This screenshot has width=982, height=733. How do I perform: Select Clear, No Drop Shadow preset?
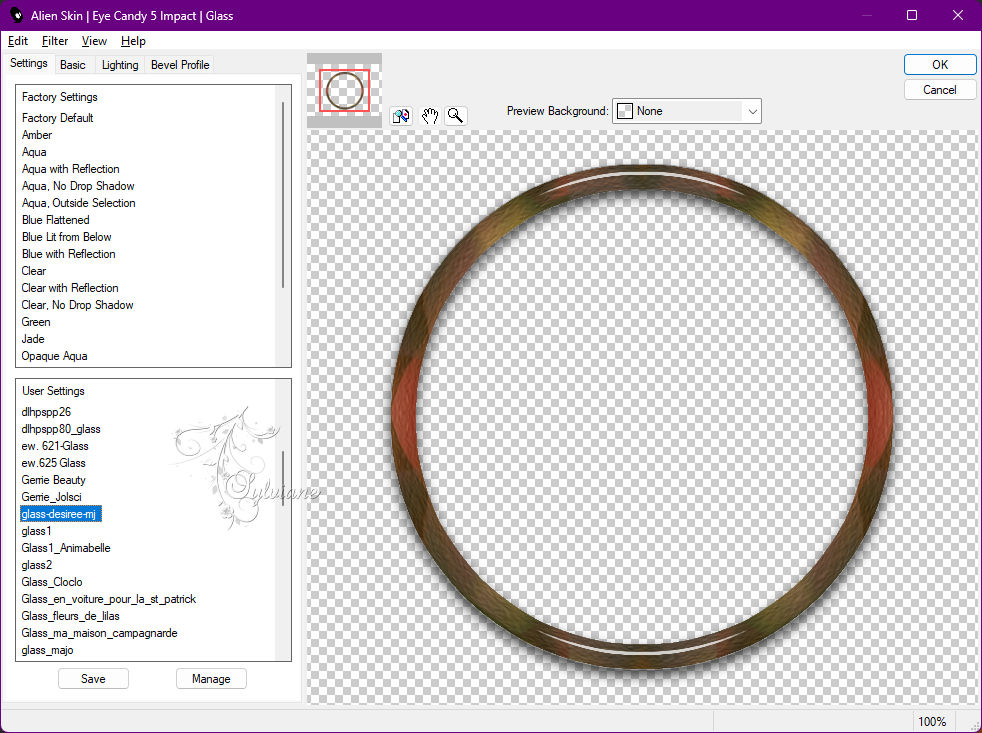coord(78,304)
